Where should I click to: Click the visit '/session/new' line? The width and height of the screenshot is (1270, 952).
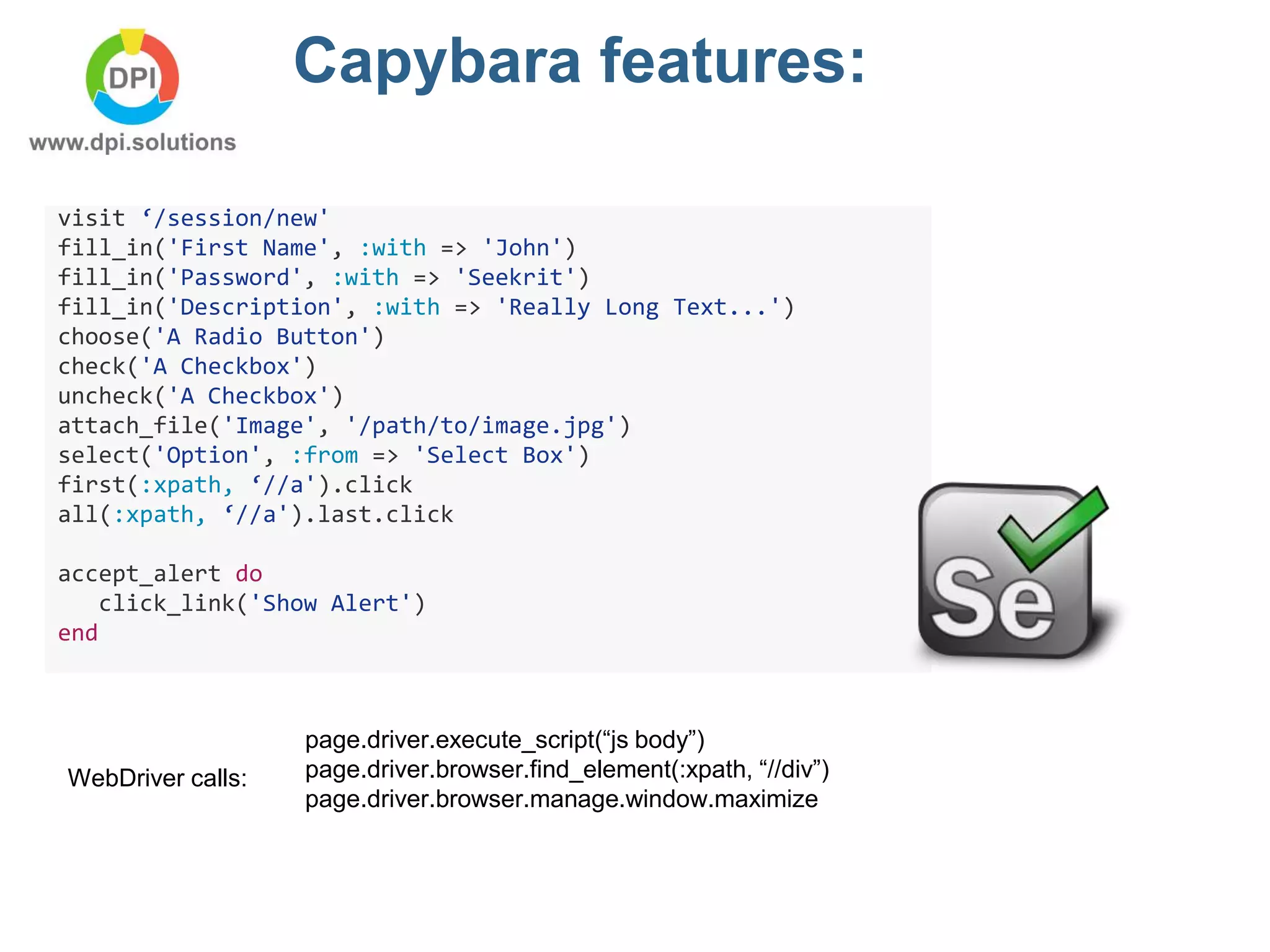coord(193,218)
